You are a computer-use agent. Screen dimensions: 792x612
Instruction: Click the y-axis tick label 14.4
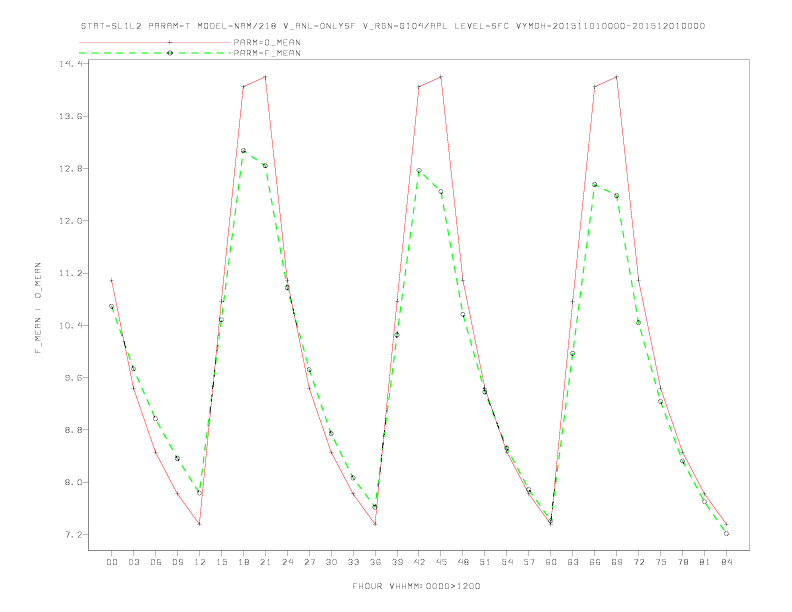click(70, 64)
